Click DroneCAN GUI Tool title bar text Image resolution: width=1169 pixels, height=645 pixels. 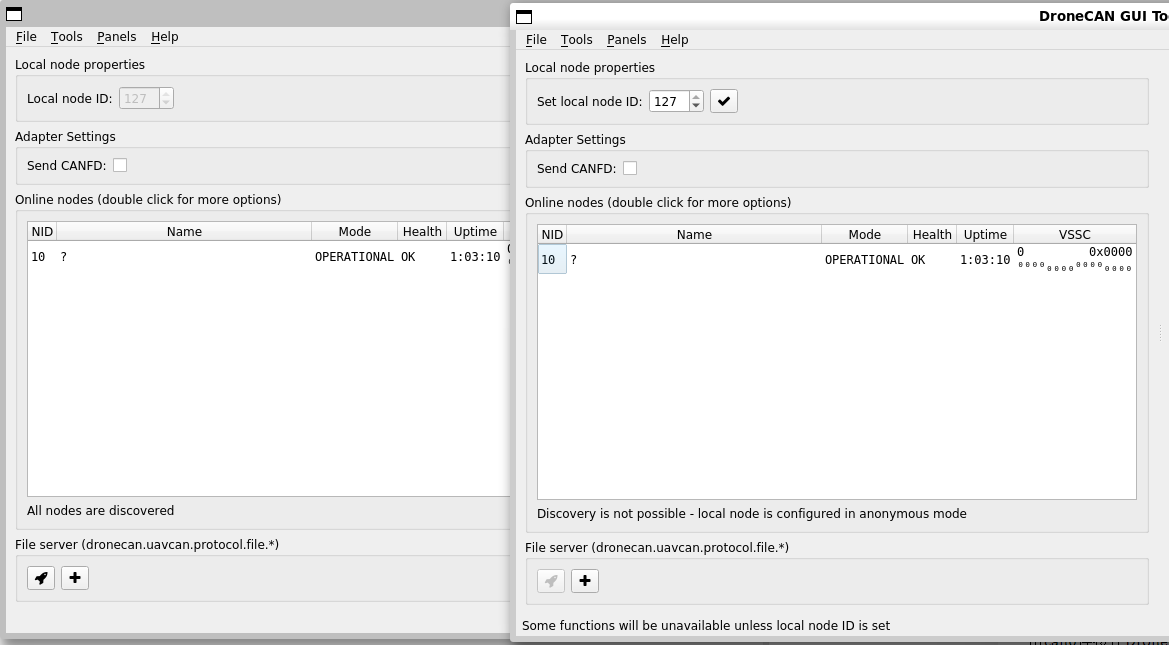(x=1103, y=16)
